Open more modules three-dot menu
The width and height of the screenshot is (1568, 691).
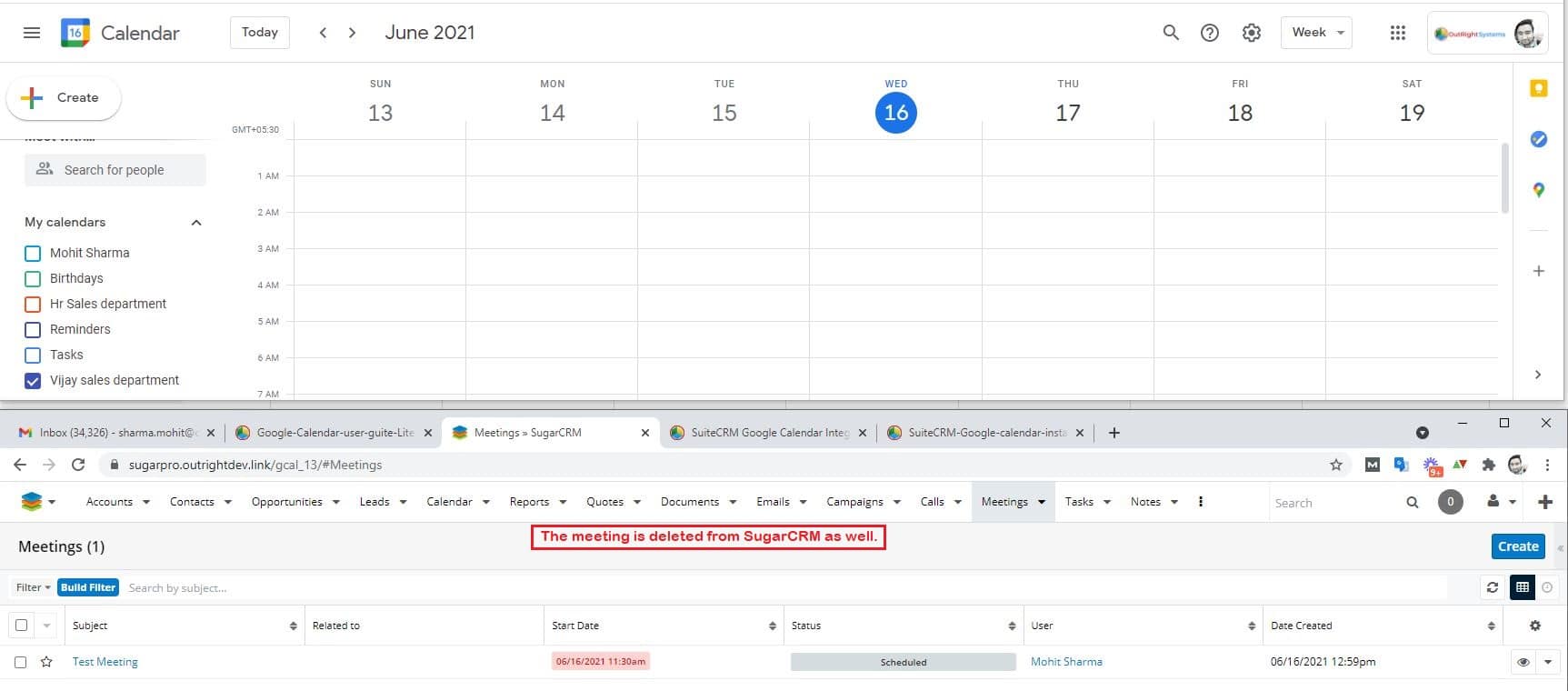[x=1201, y=502]
